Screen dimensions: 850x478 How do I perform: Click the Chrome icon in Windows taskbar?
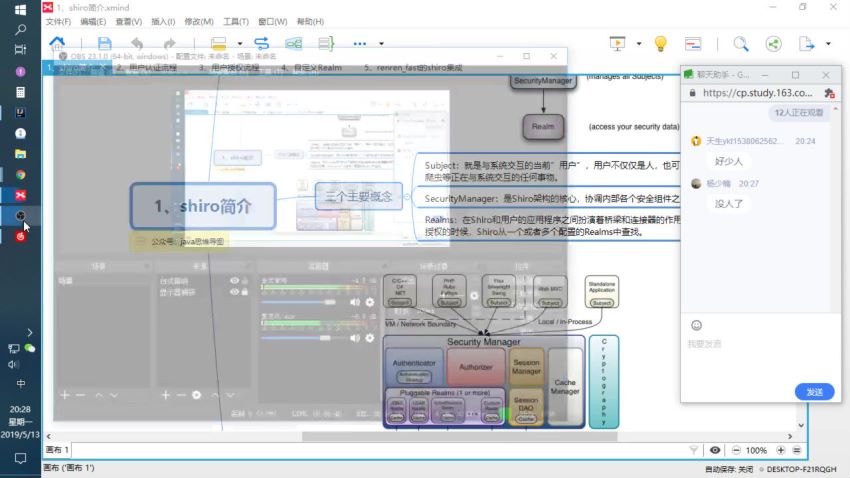click(21, 175)
